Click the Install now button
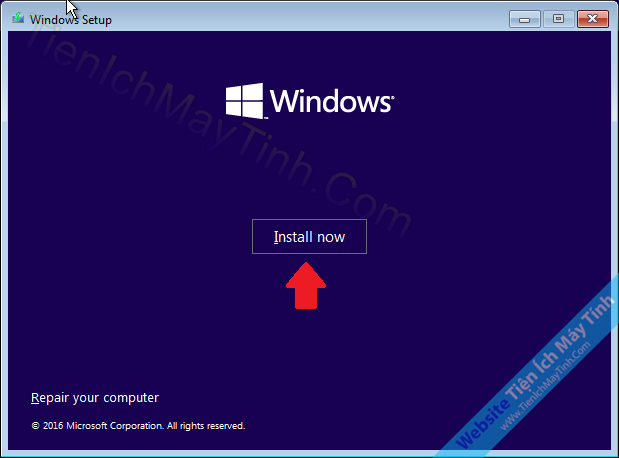Screen dimensions: 619x458 tap(309, 237)
